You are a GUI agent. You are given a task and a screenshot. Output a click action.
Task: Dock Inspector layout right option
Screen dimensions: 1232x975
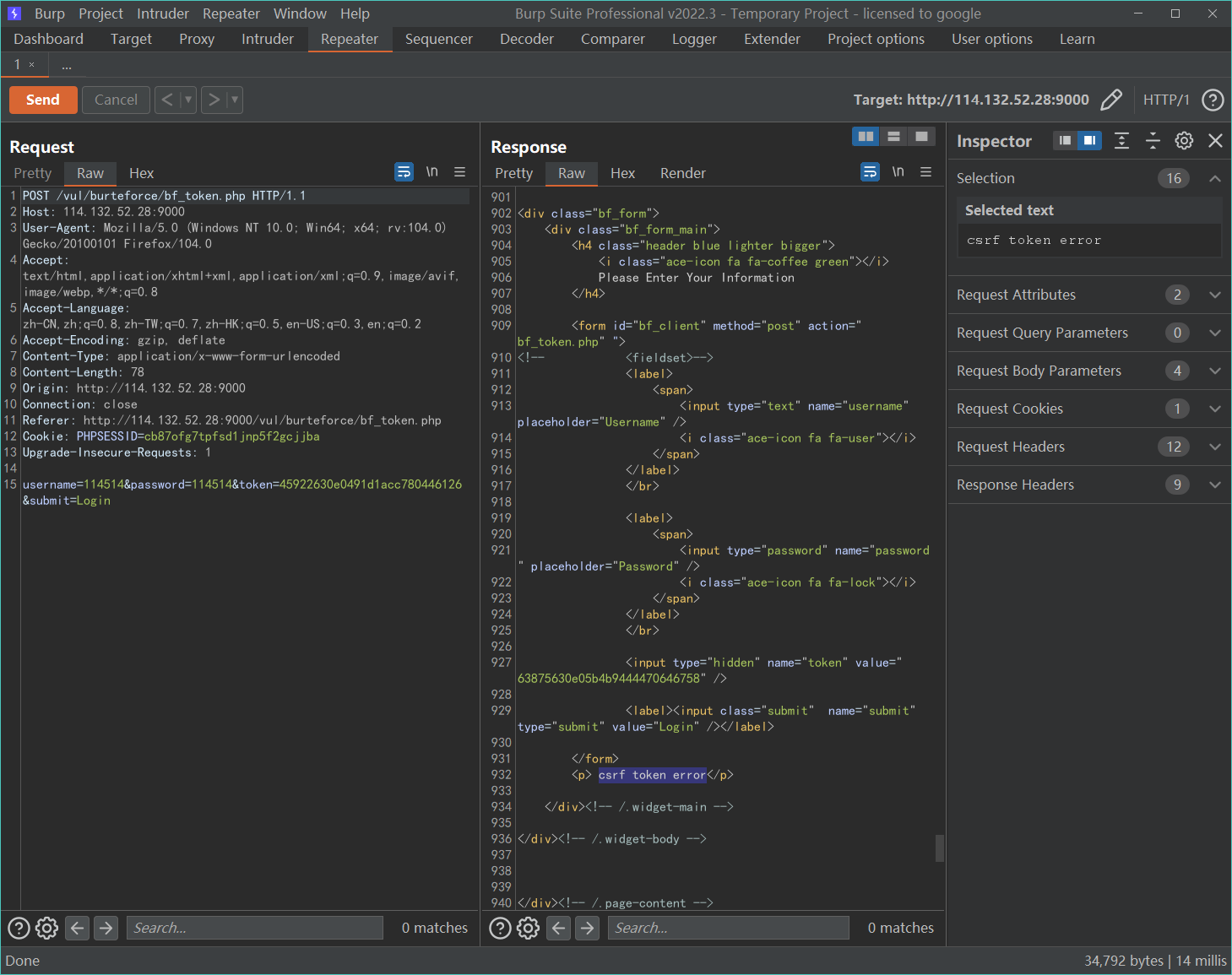click(x=1090, y=140)
